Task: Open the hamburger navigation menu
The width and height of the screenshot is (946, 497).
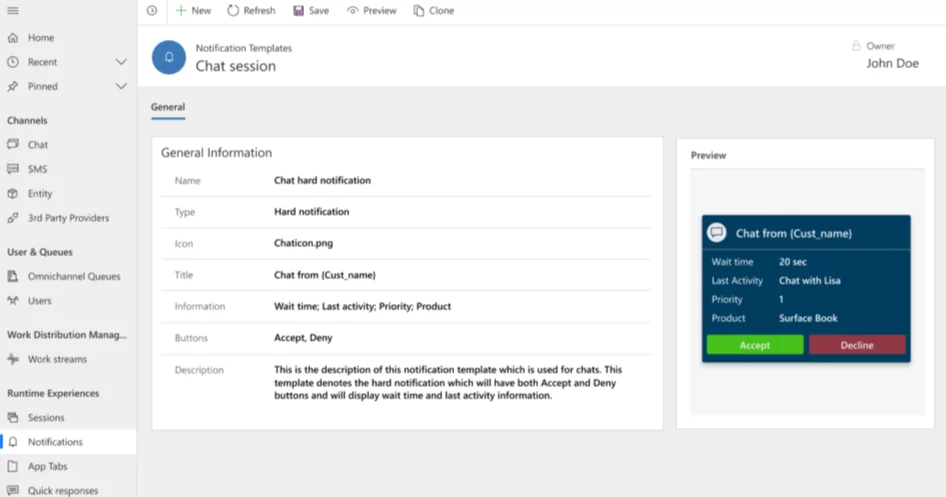Action: (13, 10)
